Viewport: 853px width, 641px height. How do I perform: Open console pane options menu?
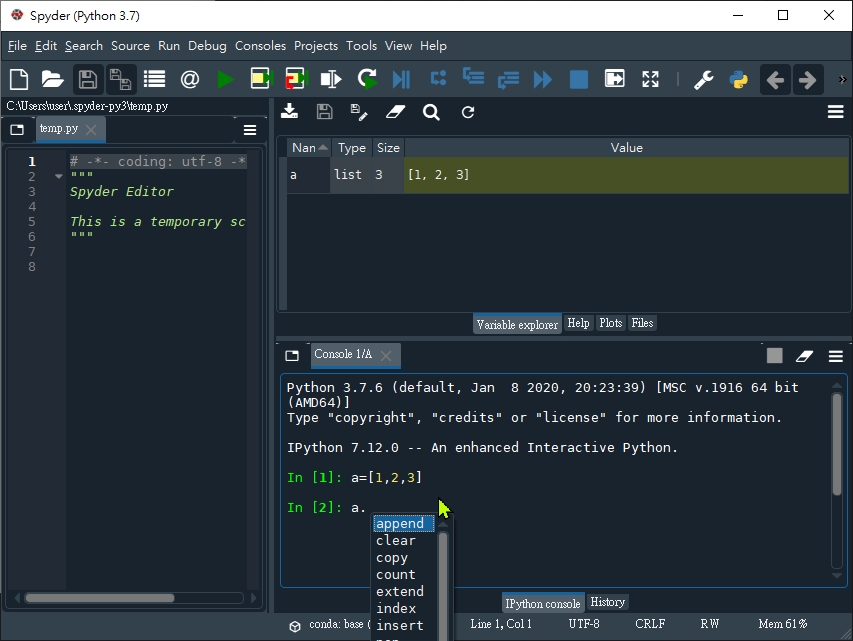[x=836, y=356]
